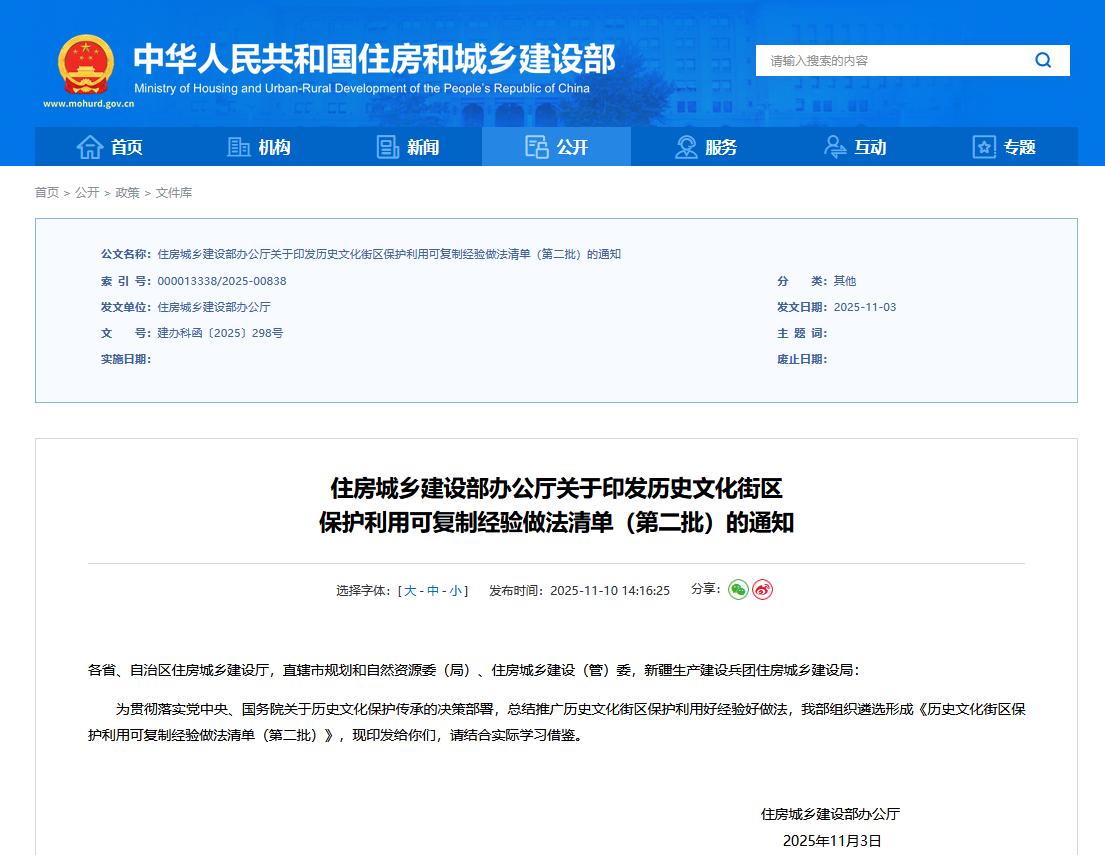Viewport: 1105px width, 855px height.
Task: Switch font size to 中
Action: click(433, 590)
